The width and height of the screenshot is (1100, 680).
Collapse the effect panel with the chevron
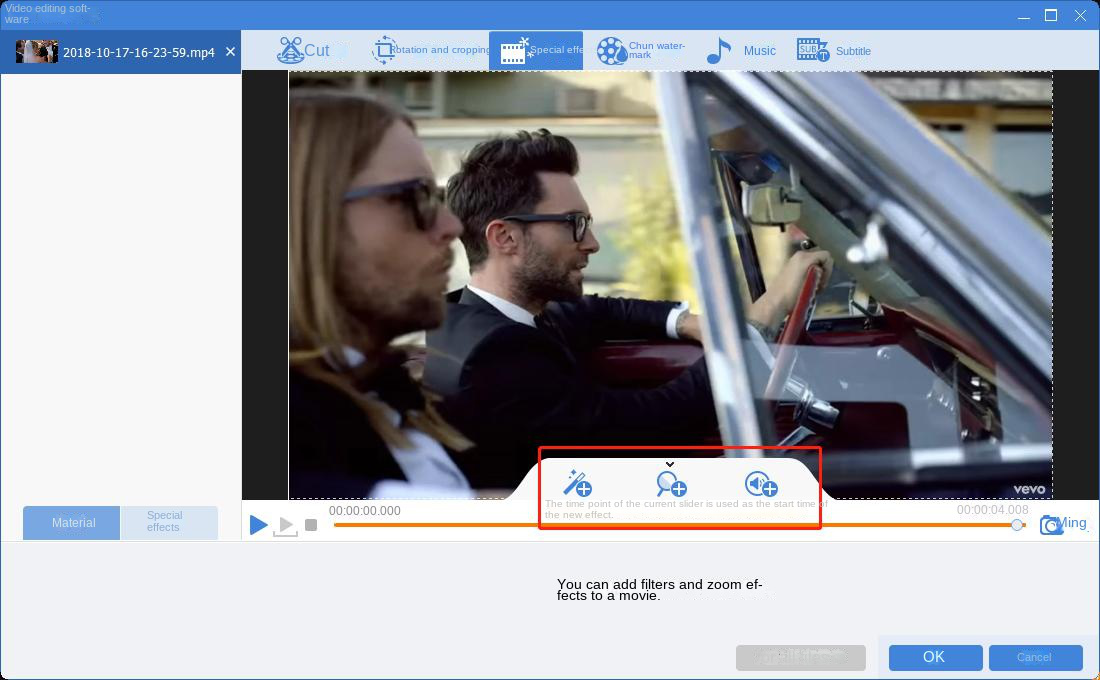(670, 464)
